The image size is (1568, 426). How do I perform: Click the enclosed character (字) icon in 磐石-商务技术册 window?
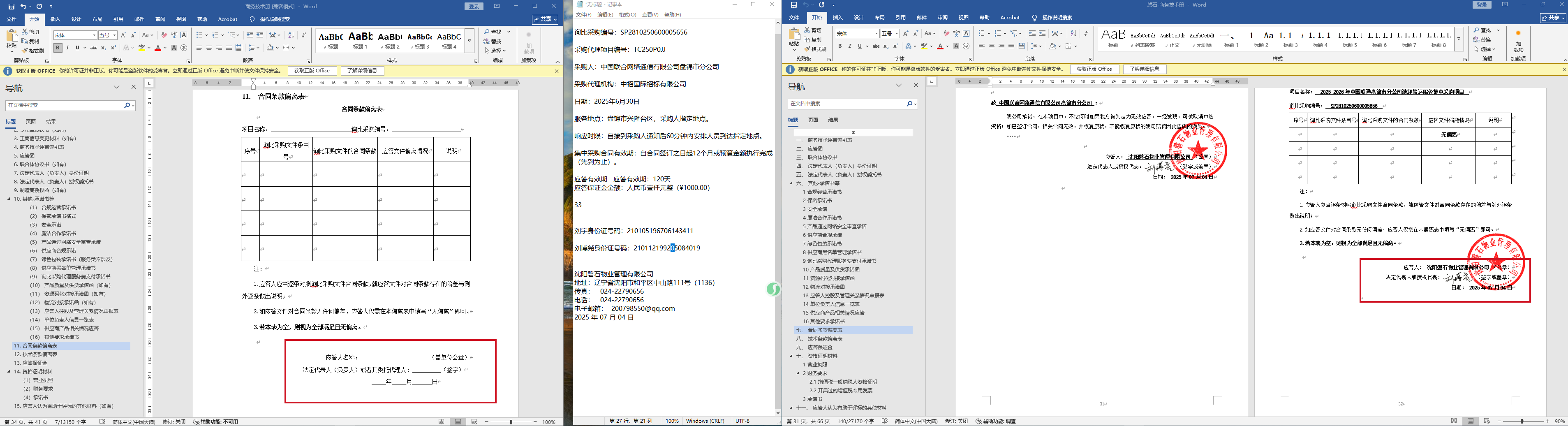967,46
